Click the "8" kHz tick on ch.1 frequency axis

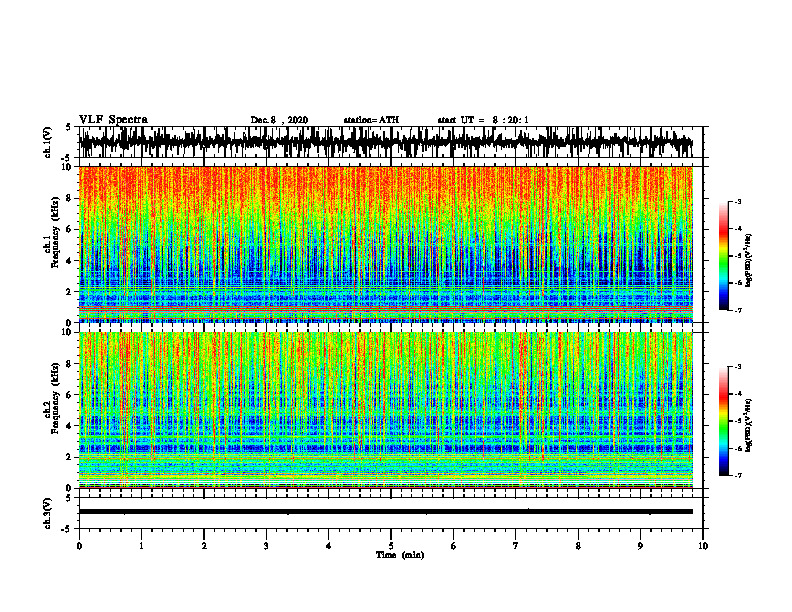(70, 198)
